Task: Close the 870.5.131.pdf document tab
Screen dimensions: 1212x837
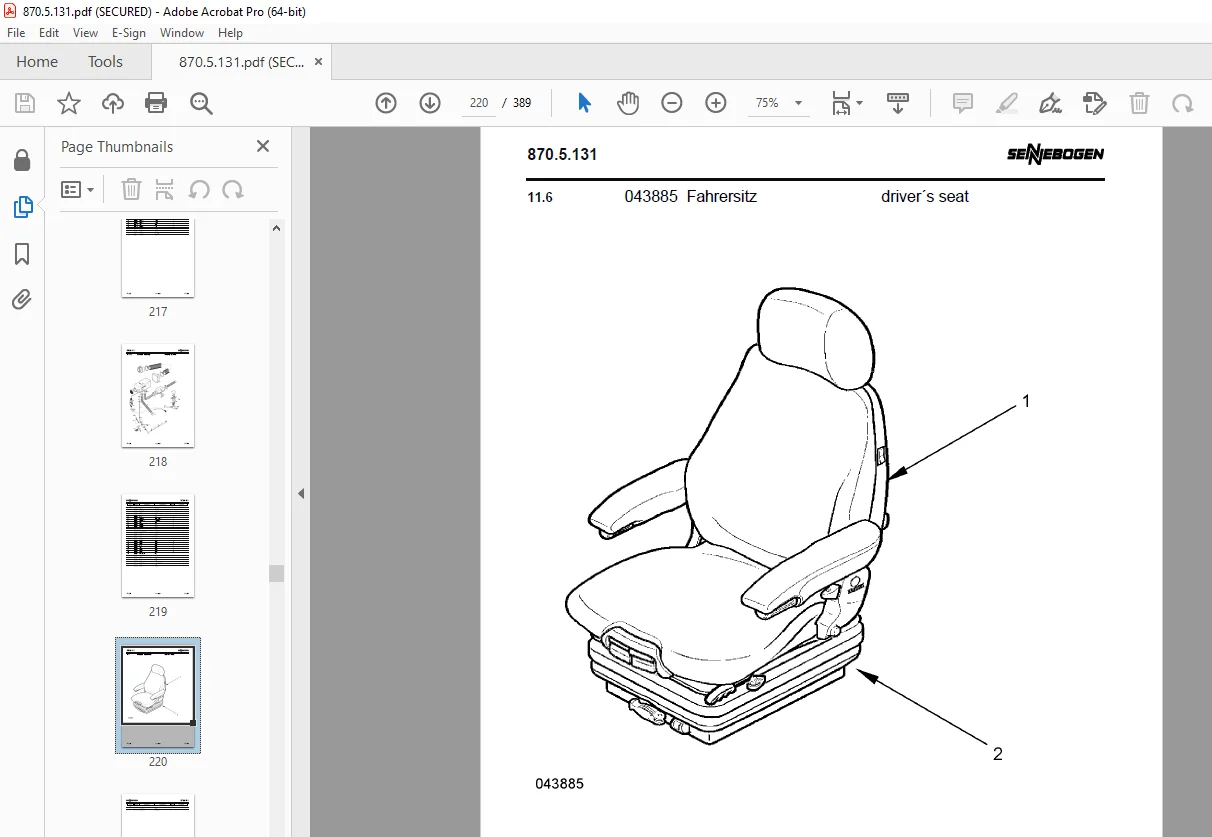Action: 318,62
